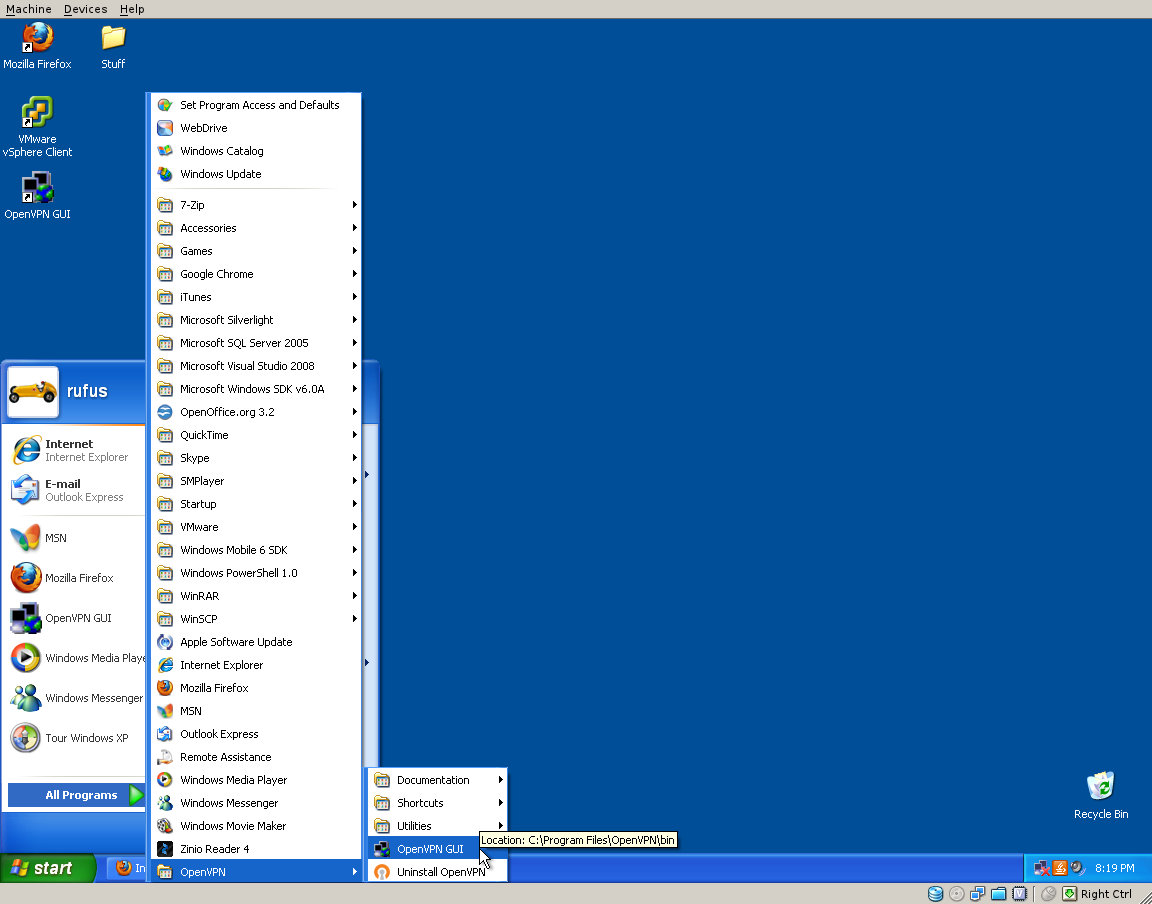Open Outlook Express in All Programs list
The height and width of the screenshot is (904, 1152).
point(256,734)
